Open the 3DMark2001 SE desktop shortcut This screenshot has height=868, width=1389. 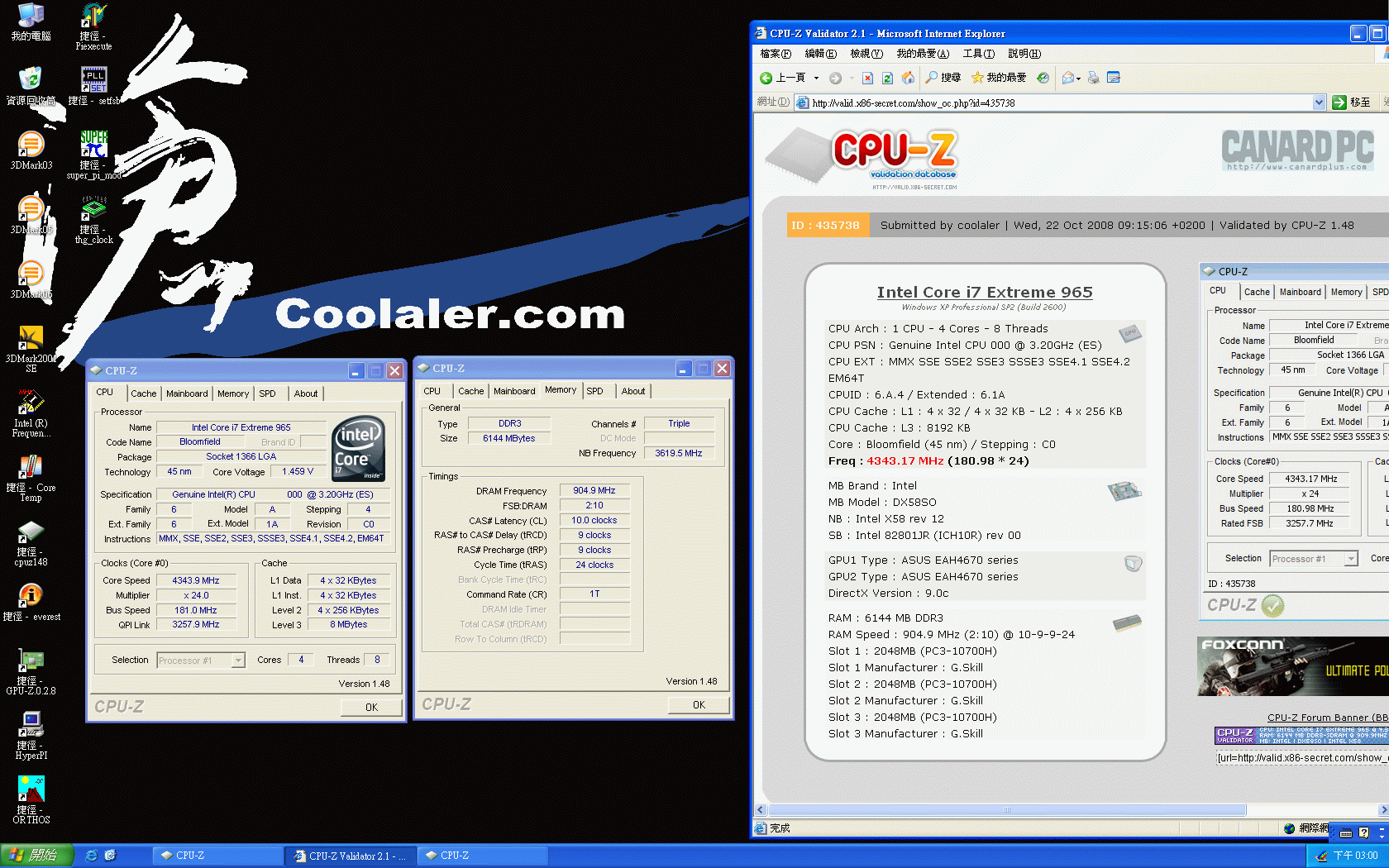(x=31, y=348)
